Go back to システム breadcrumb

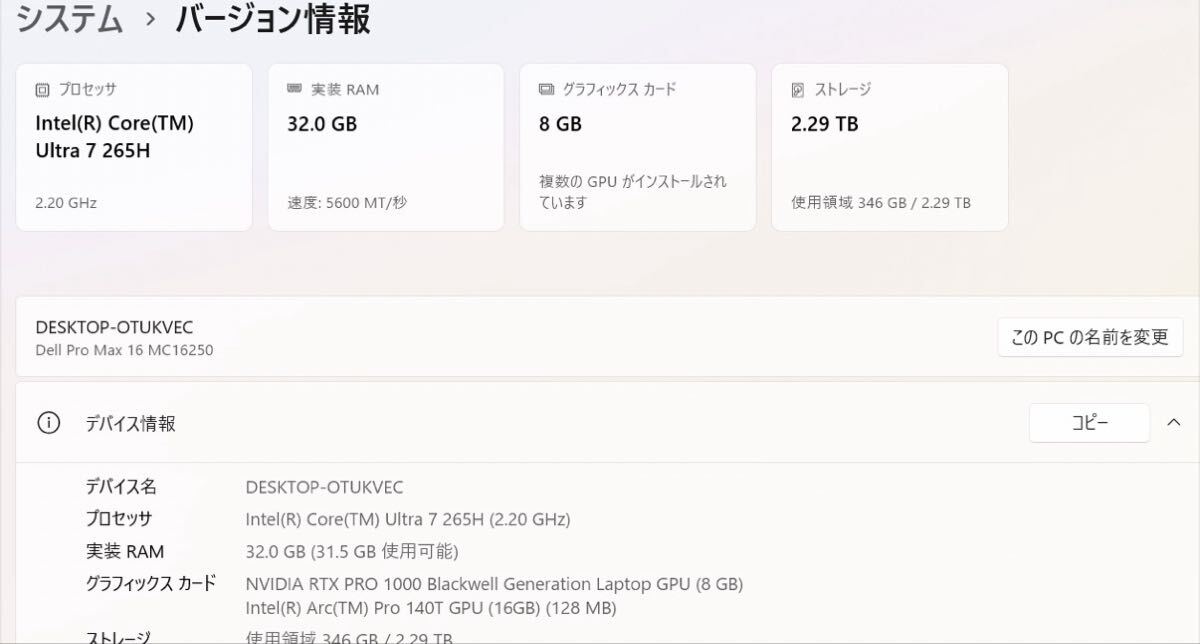[x=70, y=19]
